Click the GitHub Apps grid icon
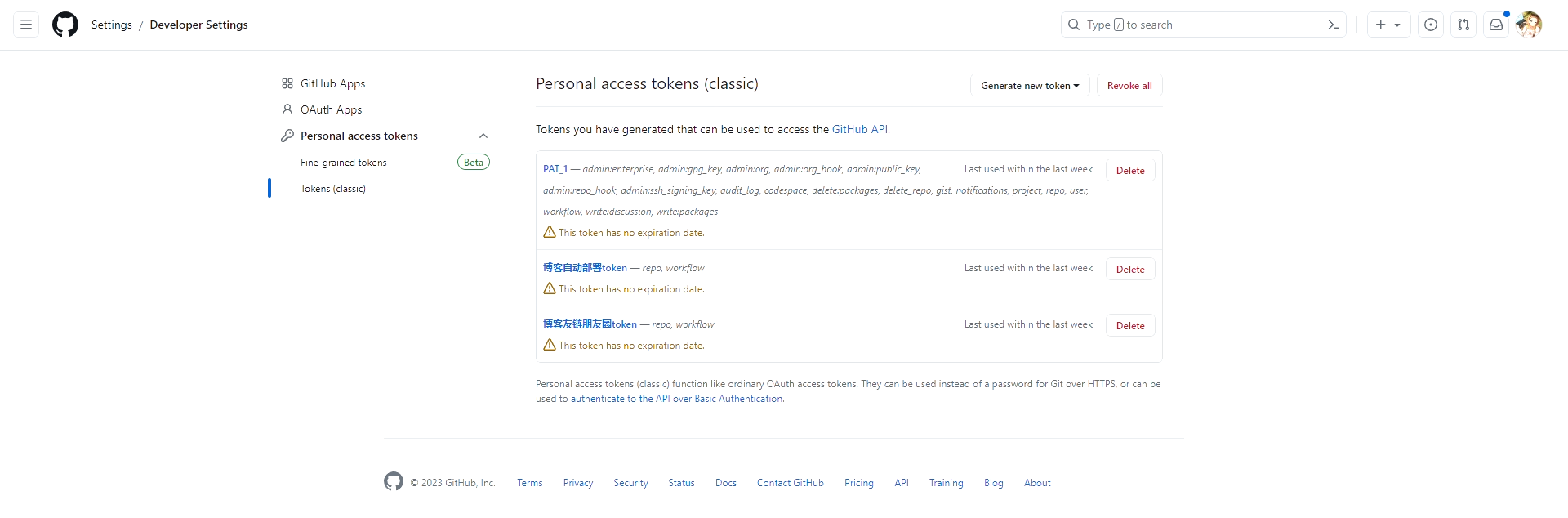Screen dimensions: 1568x518 tap(287, 83)
